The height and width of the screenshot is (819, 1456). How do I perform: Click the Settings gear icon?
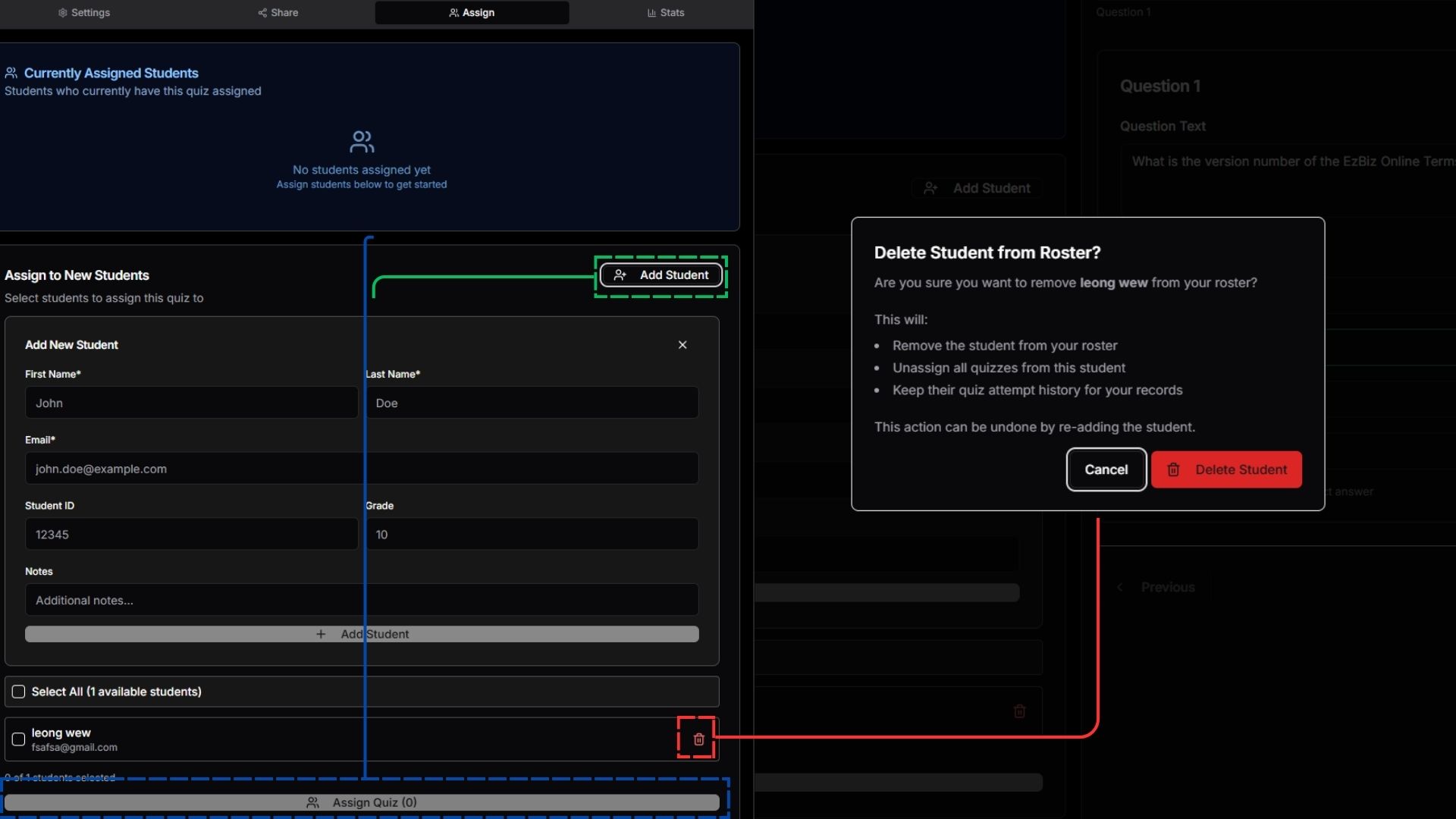(x=63, y=12)
